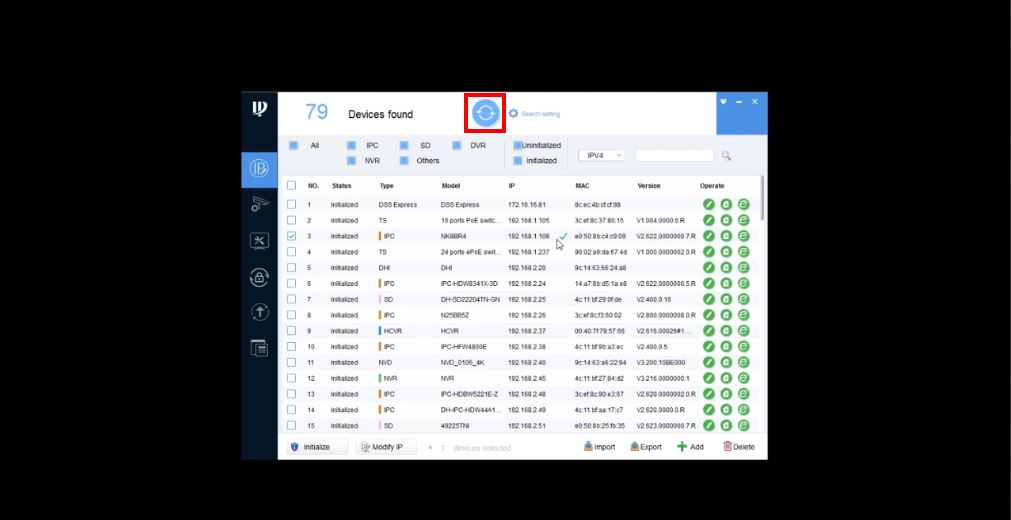Viewport: 1011px width, 520px height.
Task: Edit IPC-HDW8341X-3D with pencil icon
Action: (709, 283)
